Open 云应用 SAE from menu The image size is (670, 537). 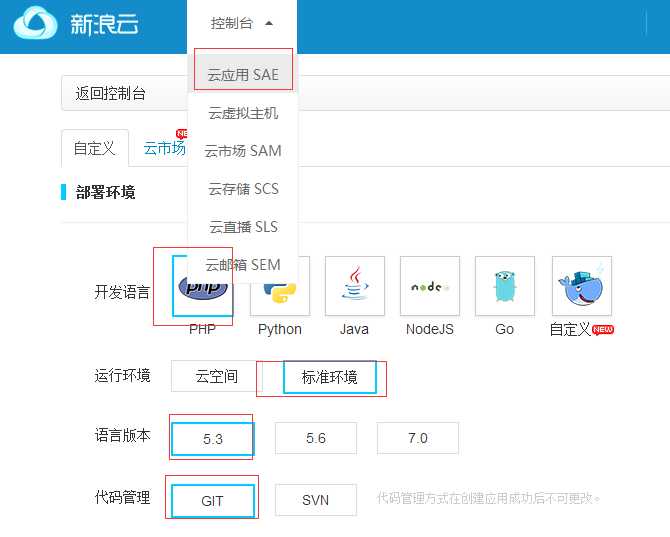coord(243,74)
